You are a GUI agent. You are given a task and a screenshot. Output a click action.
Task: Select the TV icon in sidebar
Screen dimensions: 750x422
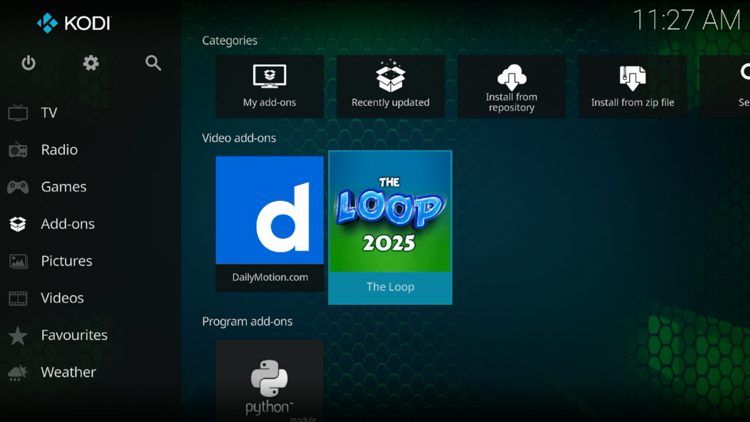18,113
